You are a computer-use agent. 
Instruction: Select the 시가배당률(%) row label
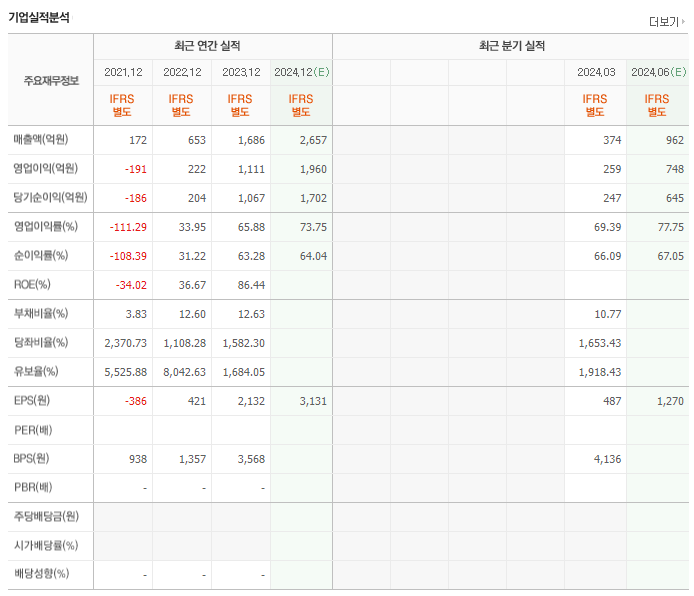[x=46, y=545]
